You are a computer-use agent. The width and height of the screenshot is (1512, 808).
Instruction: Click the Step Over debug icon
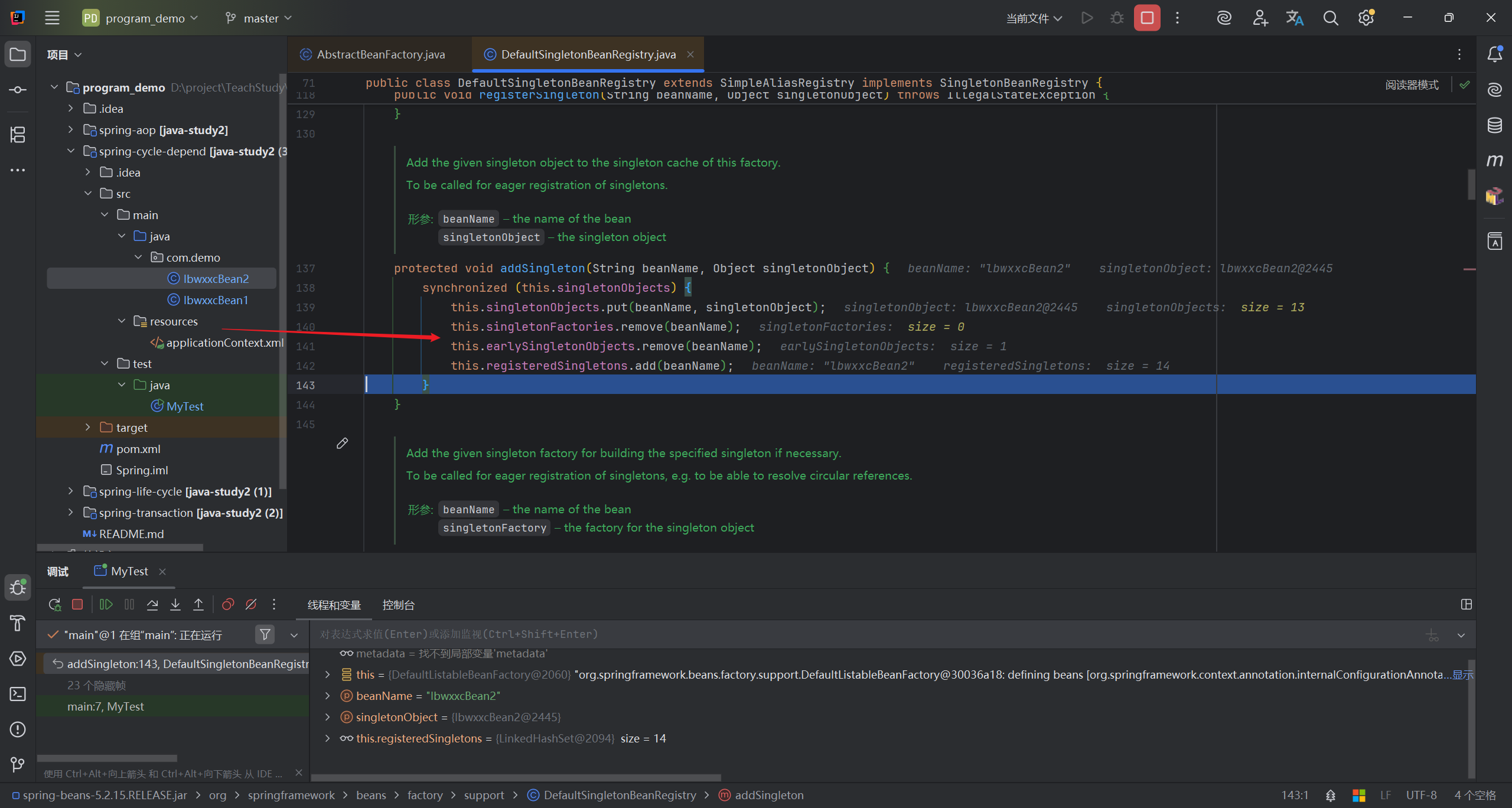point(152,604)
